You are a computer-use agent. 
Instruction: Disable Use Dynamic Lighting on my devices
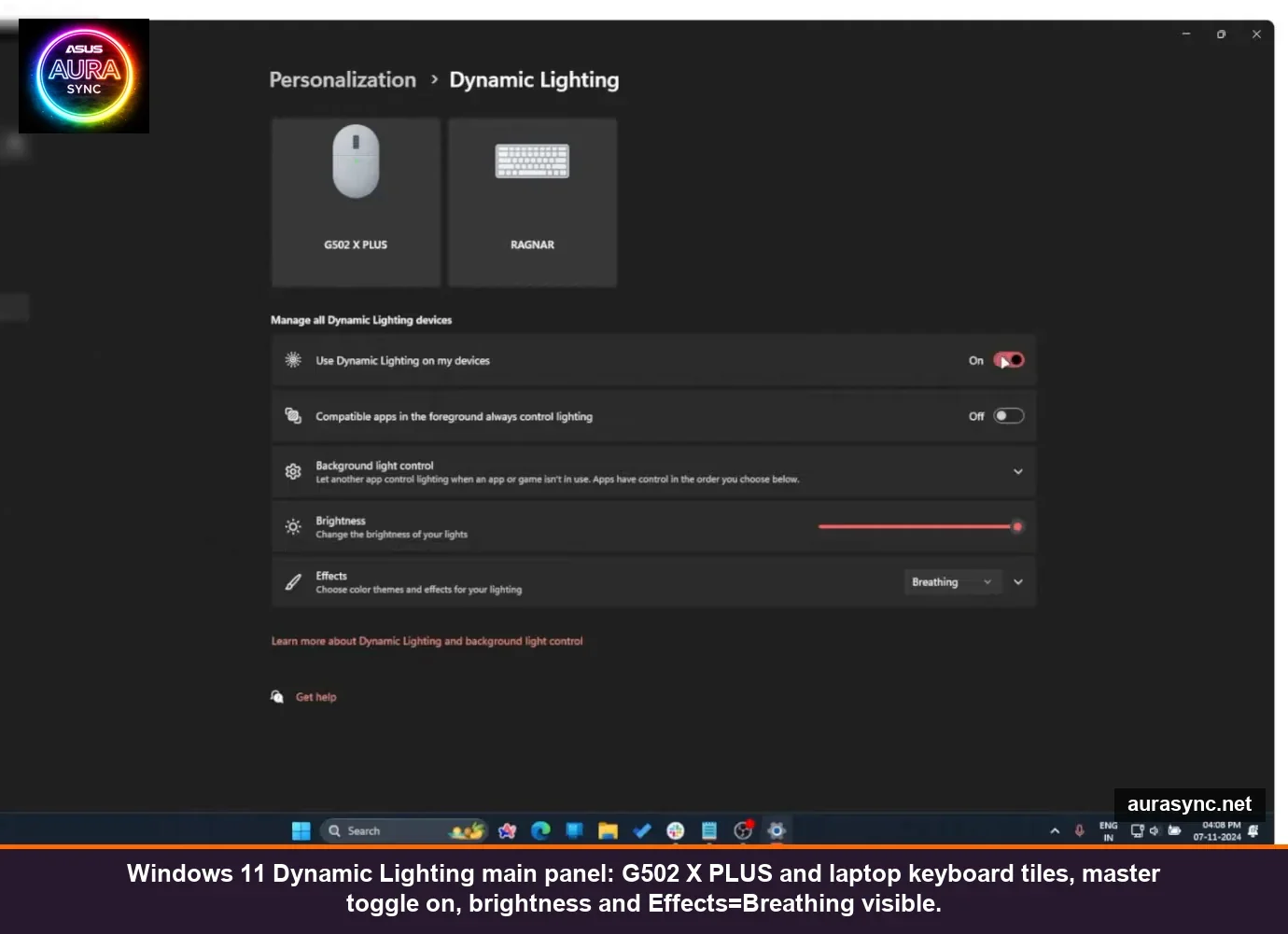[1009, 360]
